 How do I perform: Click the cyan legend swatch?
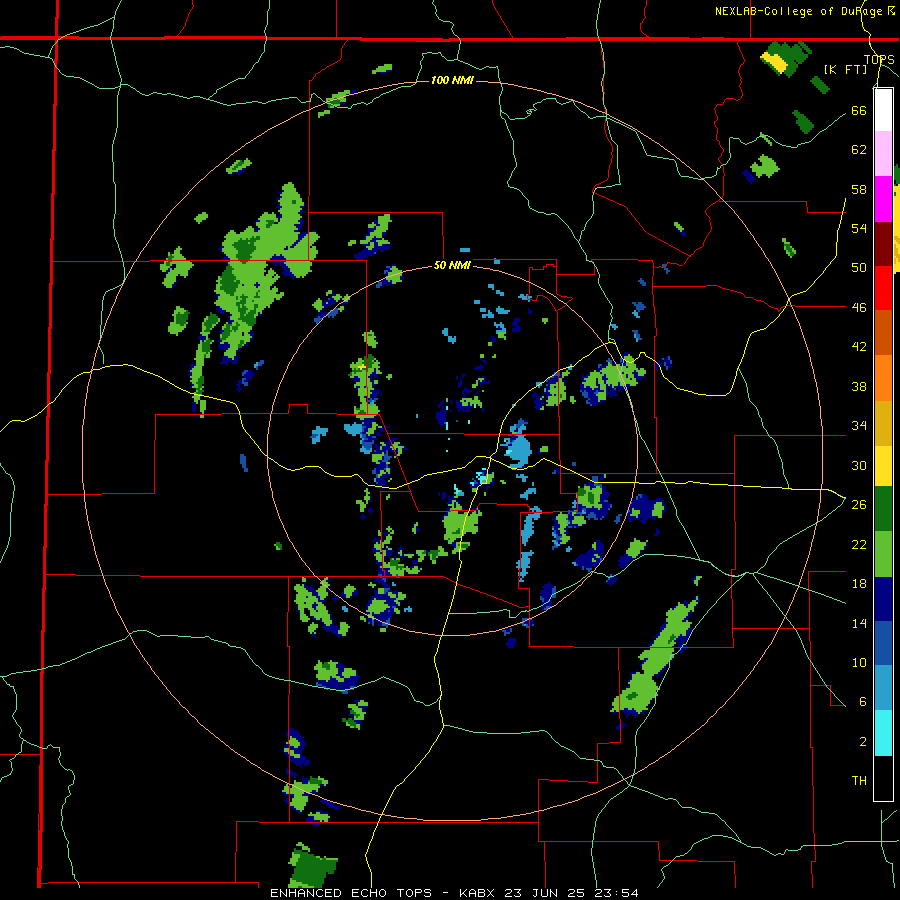point(883,733)
